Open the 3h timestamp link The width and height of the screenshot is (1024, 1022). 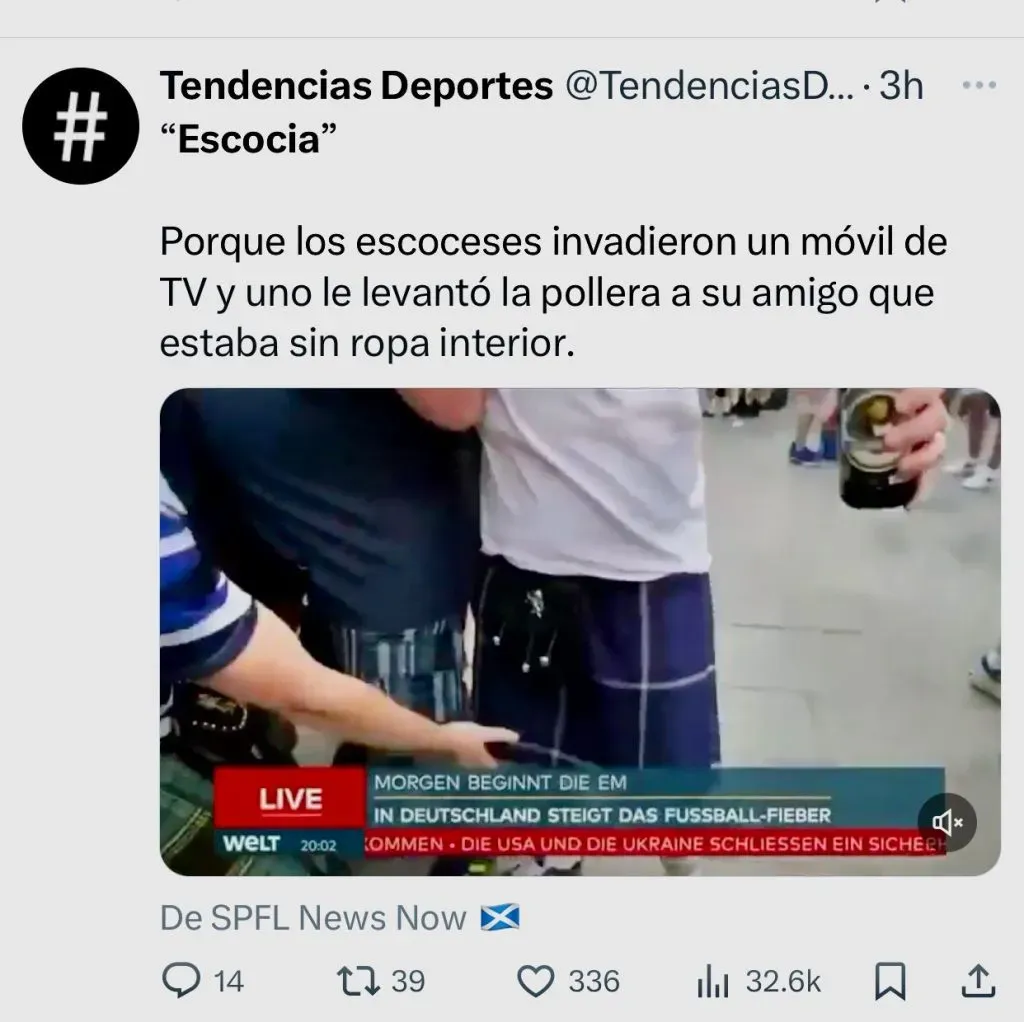[x=901, y=86]
